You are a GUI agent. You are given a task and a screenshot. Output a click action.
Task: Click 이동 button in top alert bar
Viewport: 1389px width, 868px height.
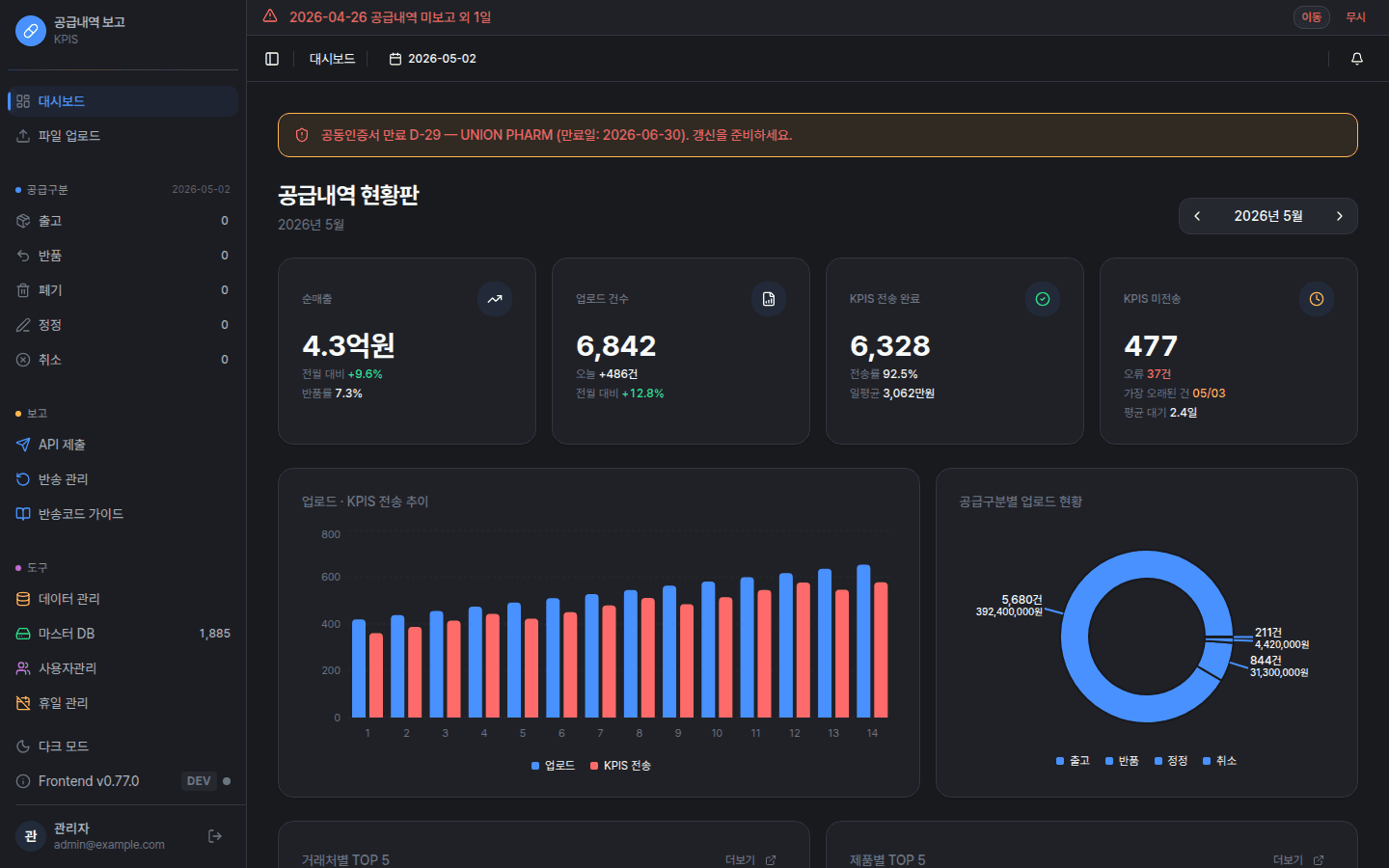[1312, 17]
